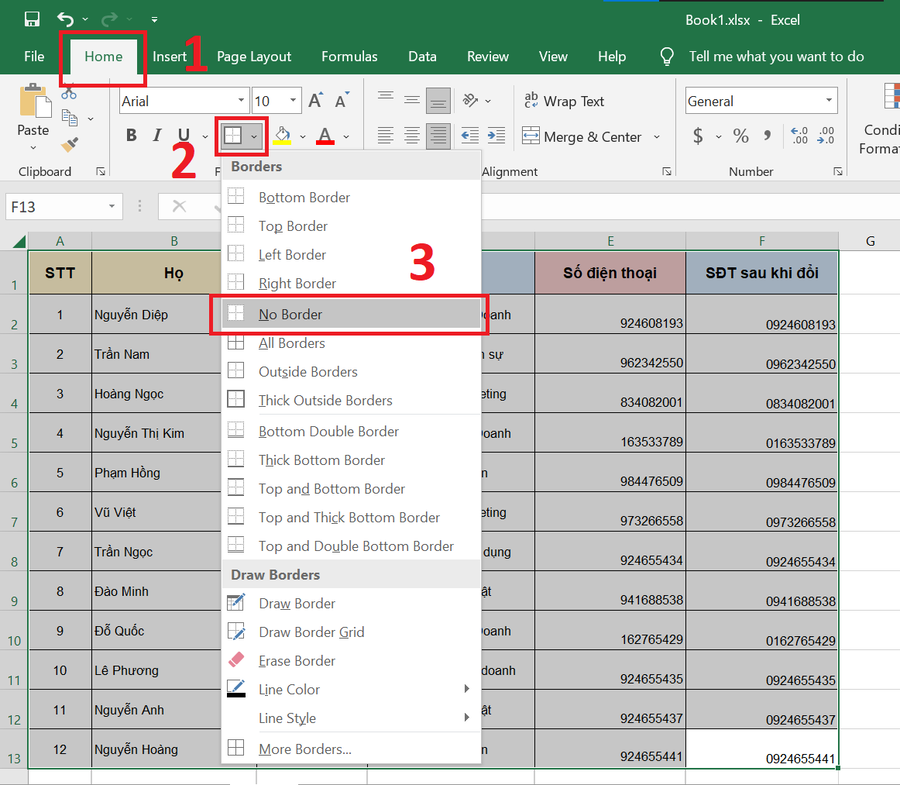Click the Orientation text-angle icon

(471, 100)
